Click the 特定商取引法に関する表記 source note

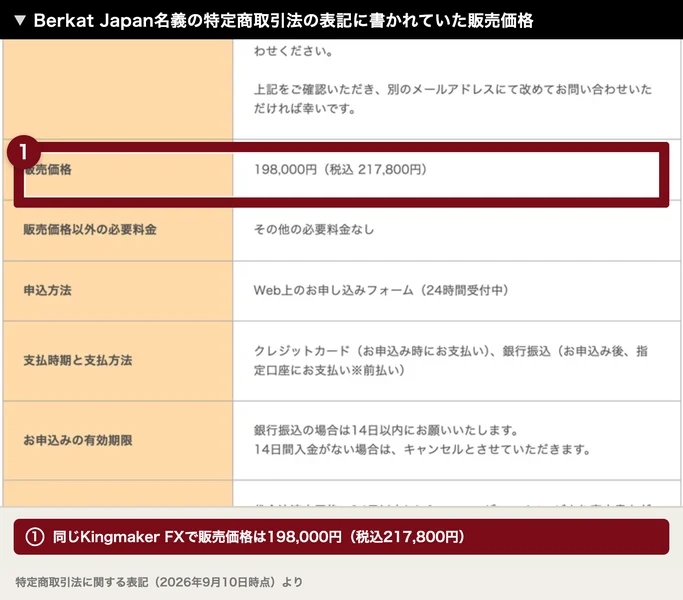click(x=159, y=582)
